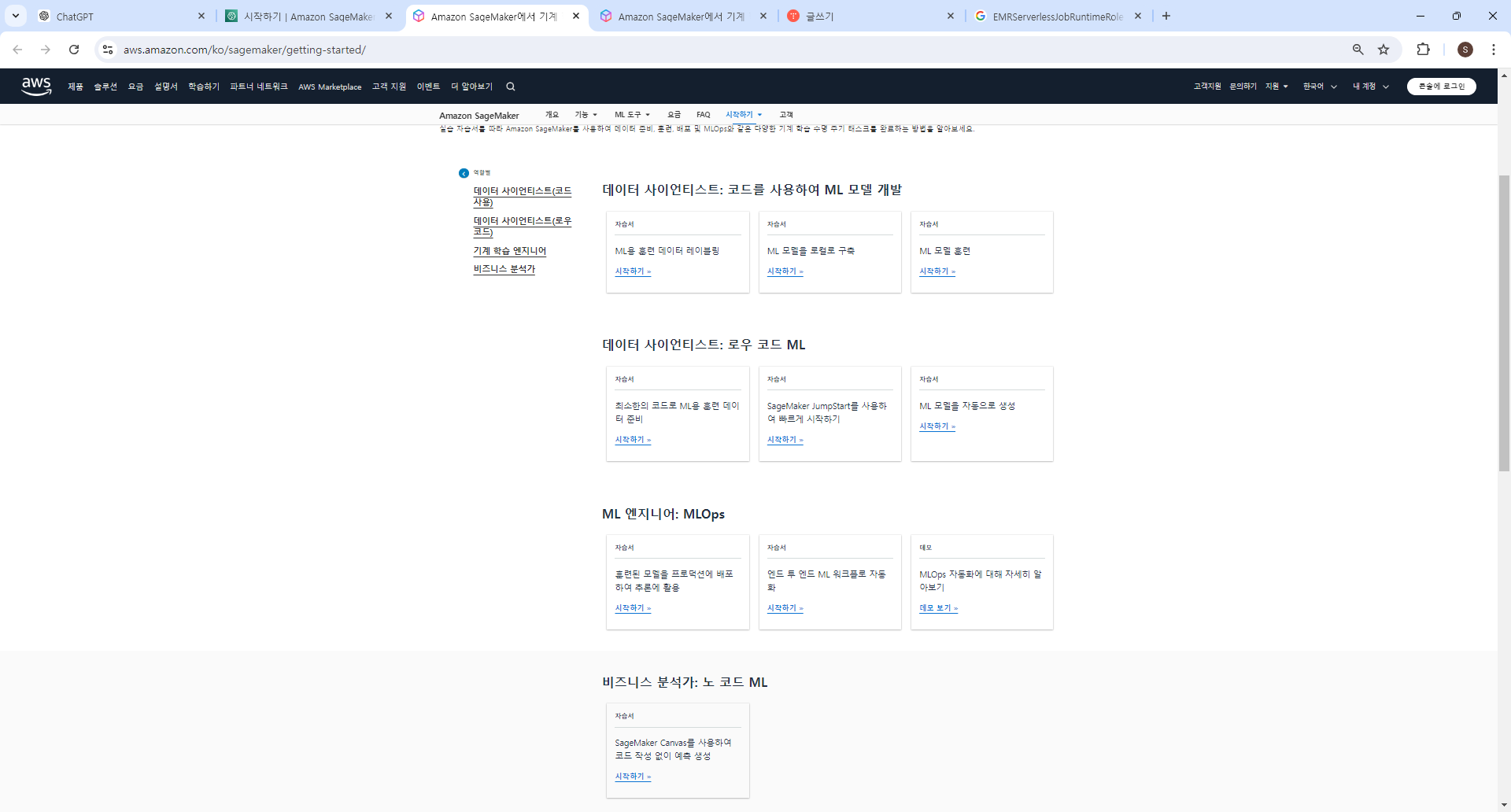This screenshot has width=1511, height=812.
Task: Open 더 알아보기 in AWS header
Action: click(471, 87)
